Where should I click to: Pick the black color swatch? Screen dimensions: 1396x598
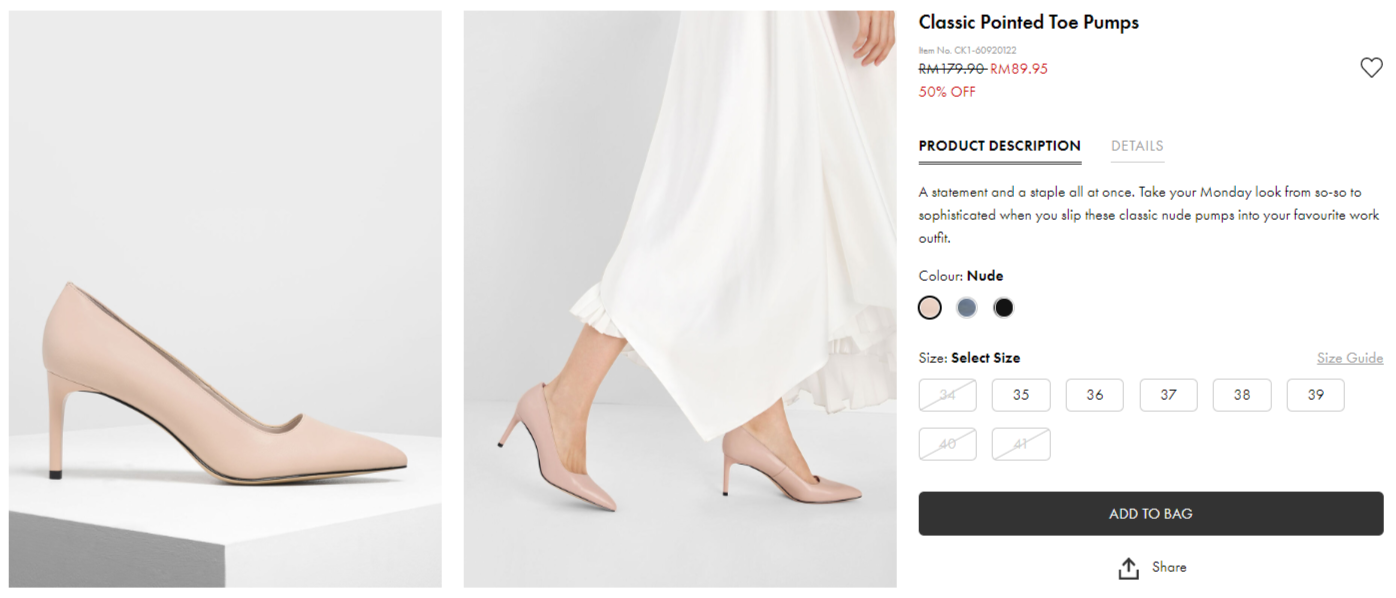coord(1003,308)
